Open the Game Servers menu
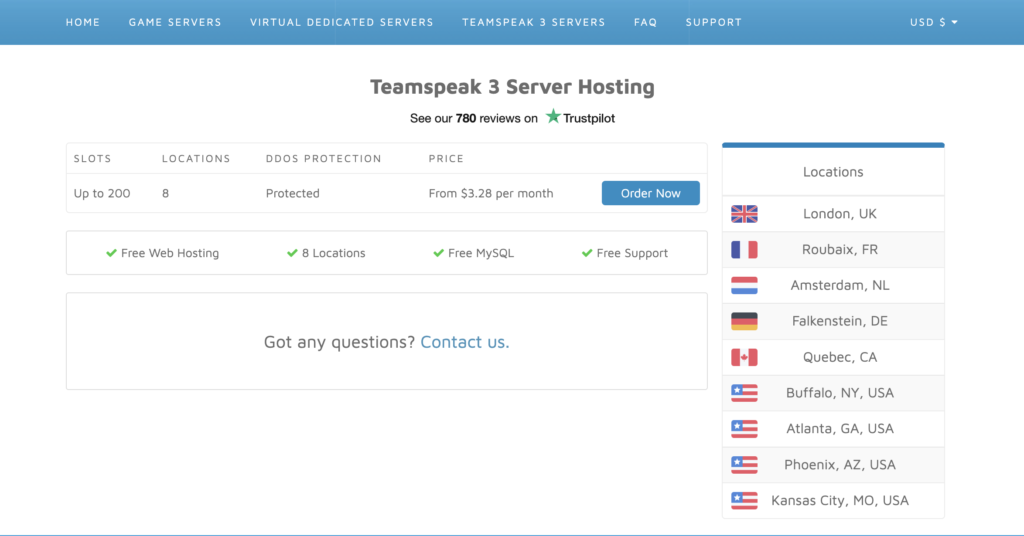This screenshot has height=536, width=1024. pyautogui.click(x=175, y=22)
